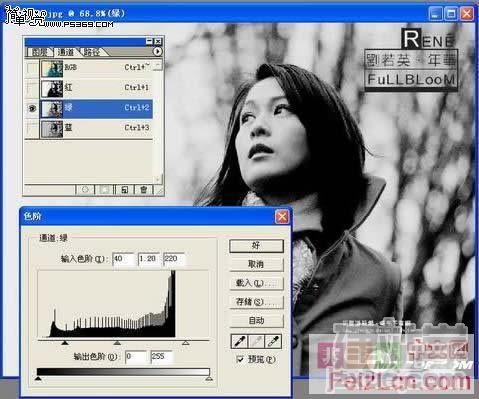Click the input levels gamma field showing 1.20

(148, 259)
